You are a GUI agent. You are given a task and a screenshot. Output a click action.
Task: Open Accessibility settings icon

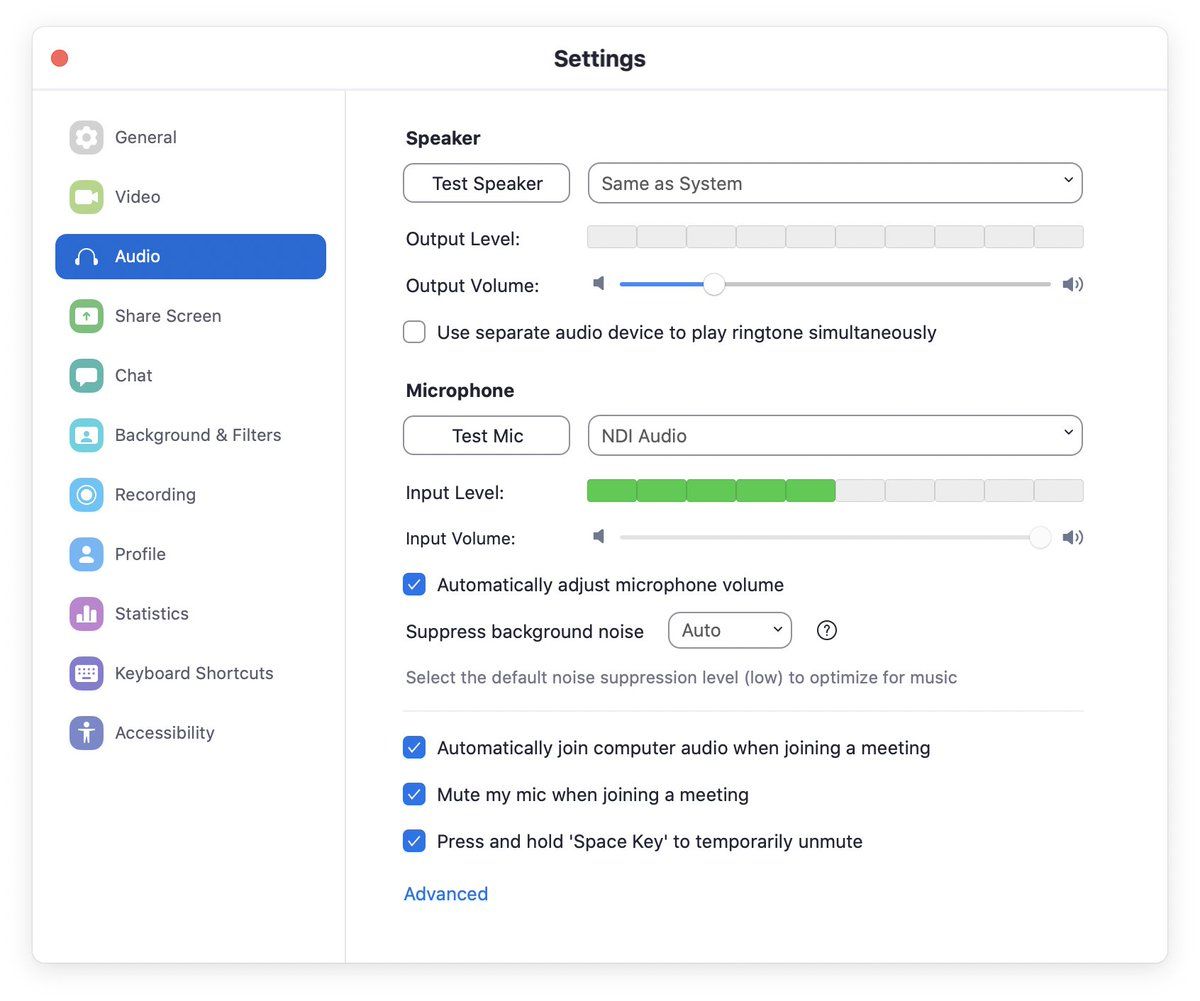tap(86, 733)
